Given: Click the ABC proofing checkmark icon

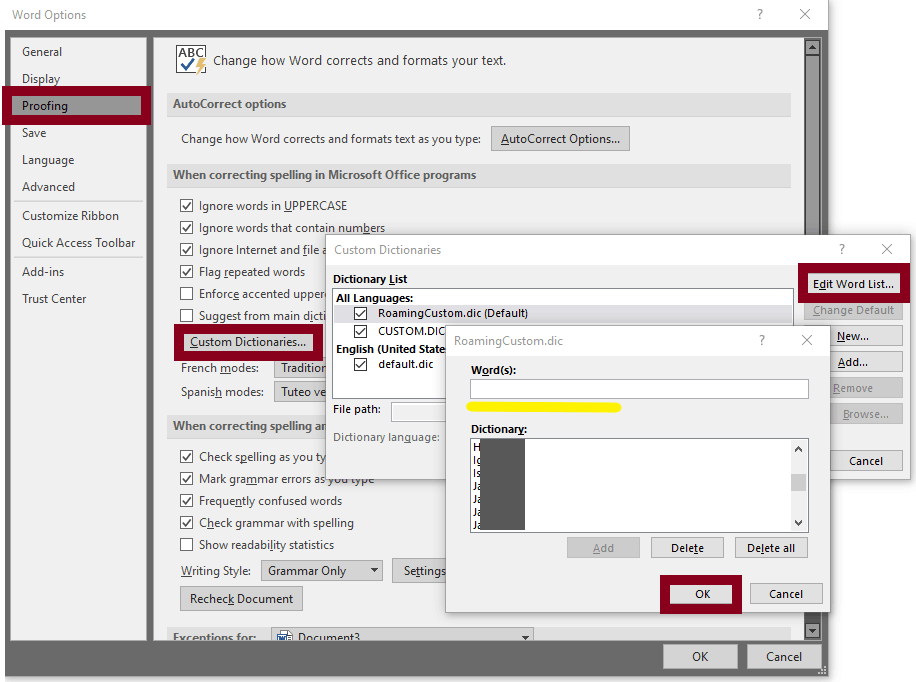Looking at the screenshot, I should point(191,60).
